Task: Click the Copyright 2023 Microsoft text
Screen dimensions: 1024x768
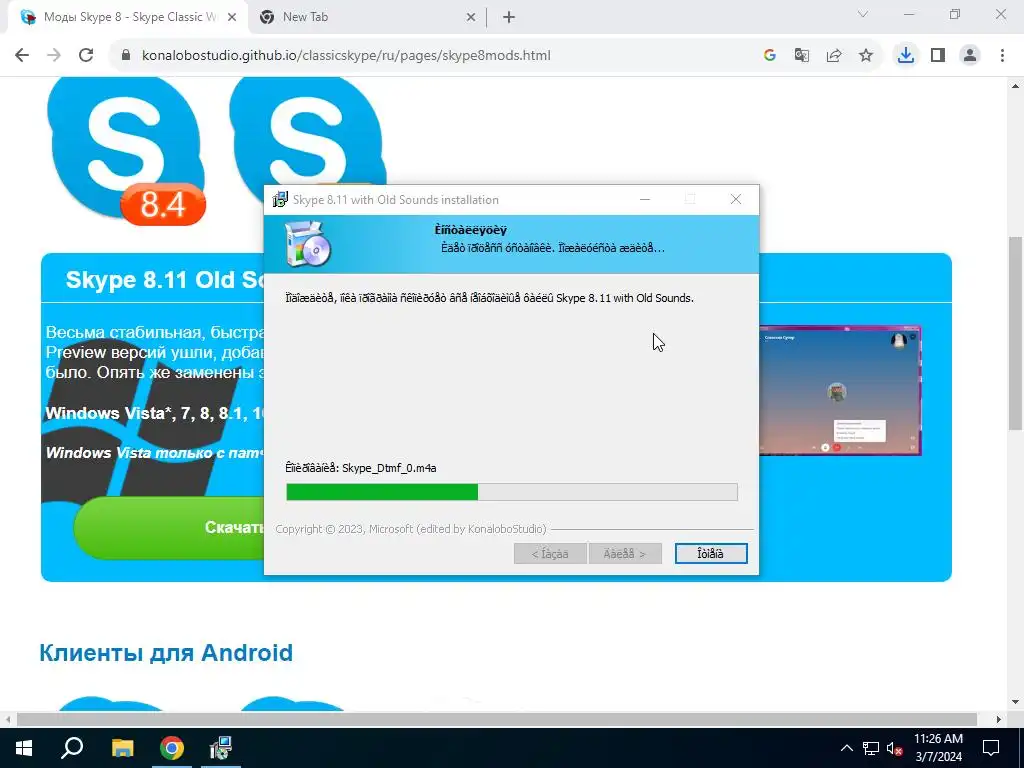Action: pos(411,529)
